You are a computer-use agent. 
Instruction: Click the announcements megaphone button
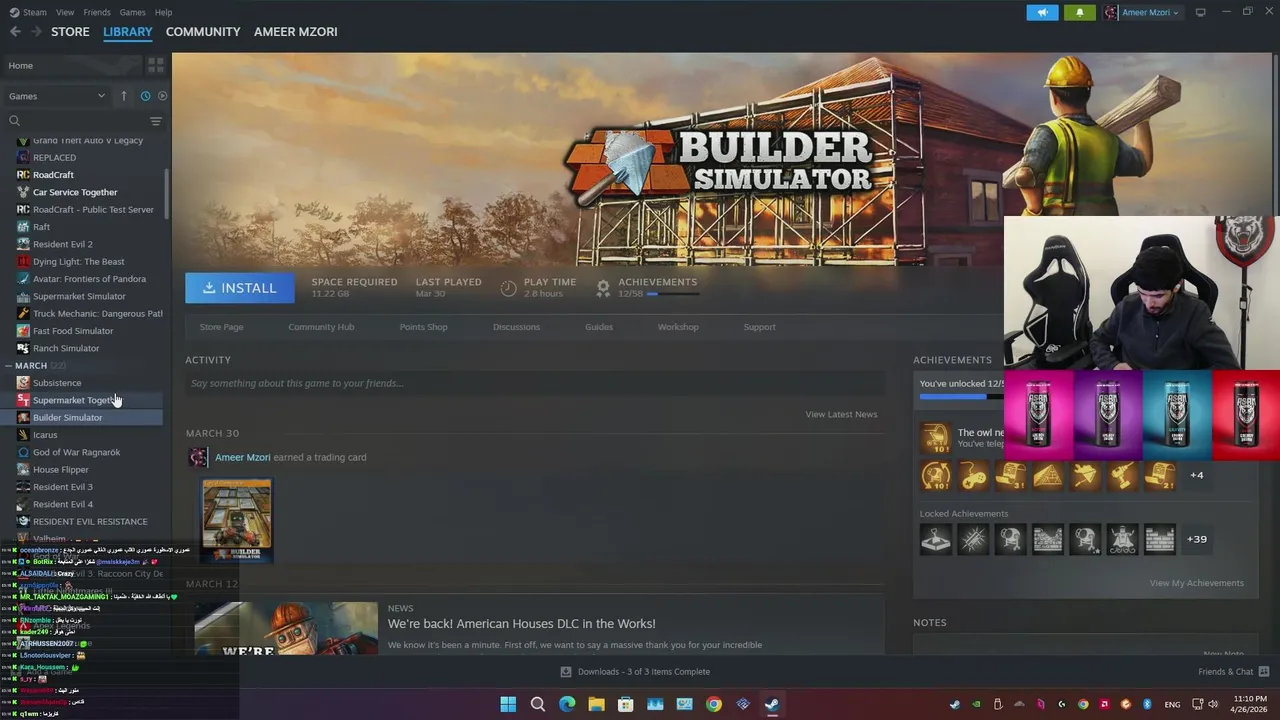pos(1042,12)
